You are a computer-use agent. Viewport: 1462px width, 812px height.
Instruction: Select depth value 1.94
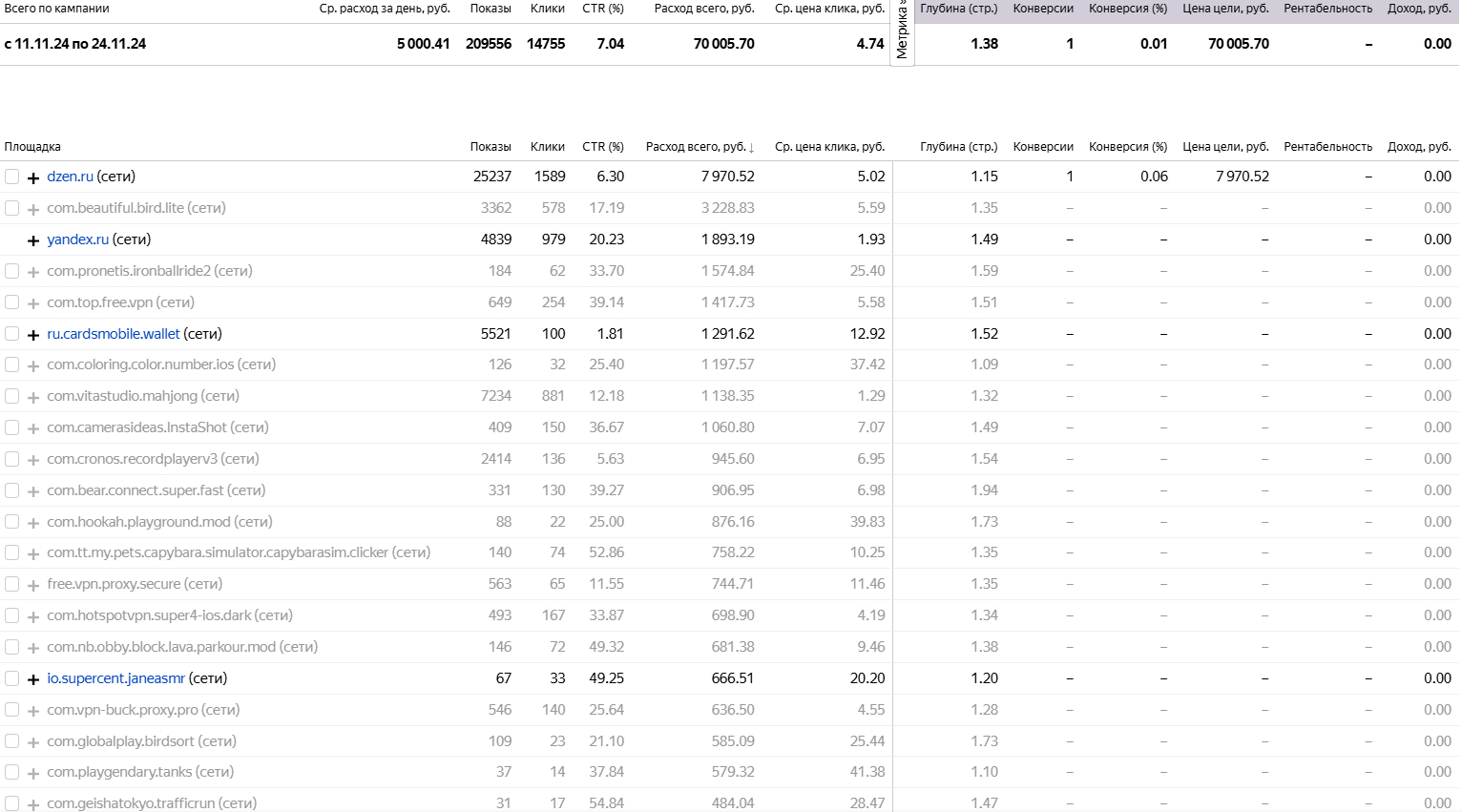coord(985,490)
